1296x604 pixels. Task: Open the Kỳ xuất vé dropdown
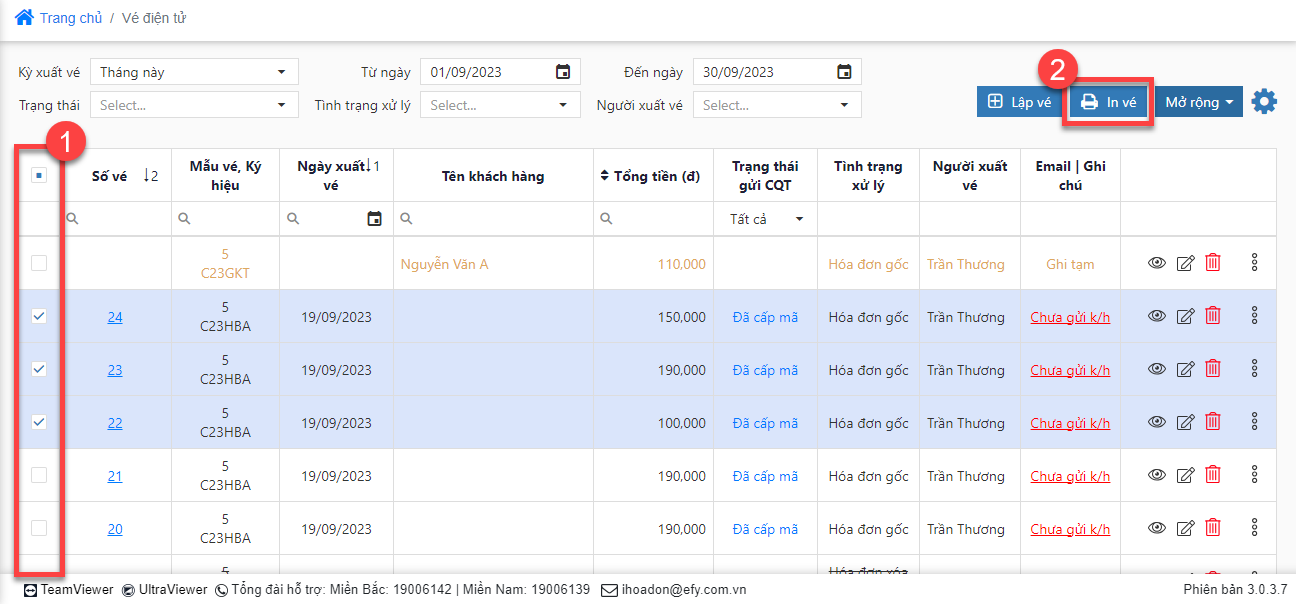click(194, 72)
